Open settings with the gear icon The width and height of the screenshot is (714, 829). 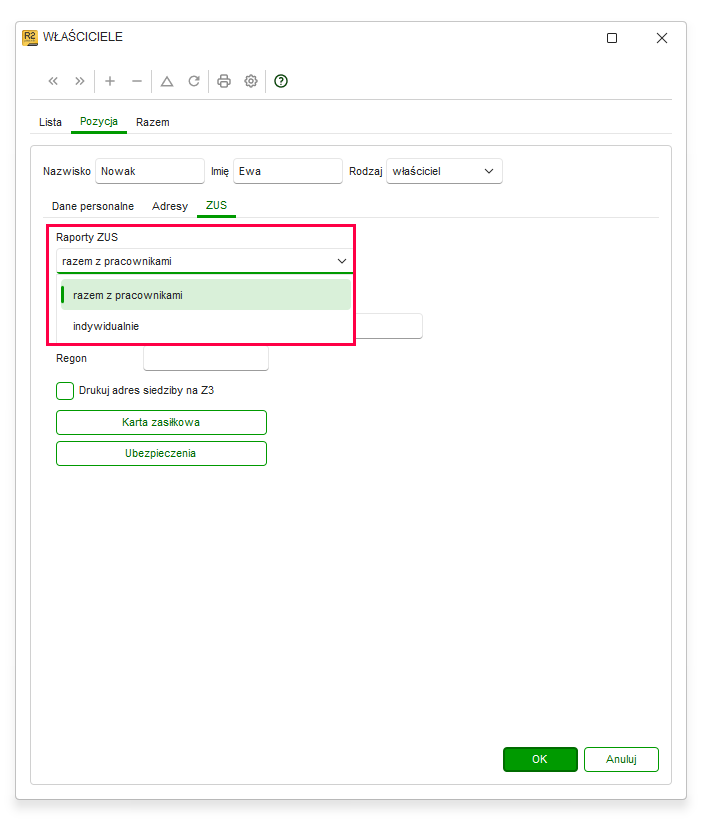pos(251,81)
